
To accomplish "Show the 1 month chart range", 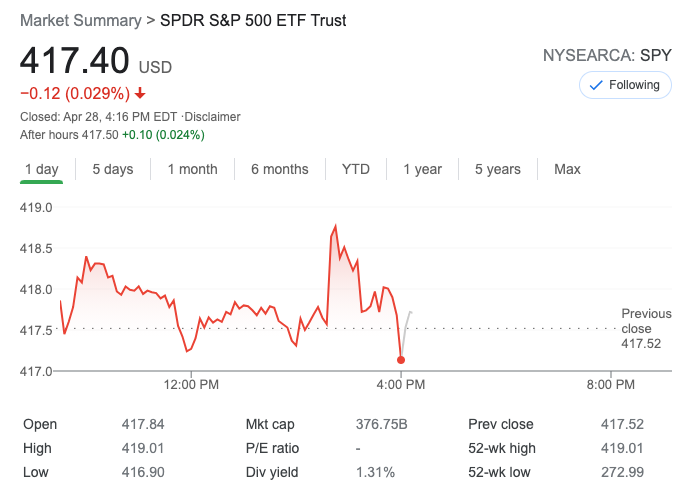I will click(x=192, y=169).
